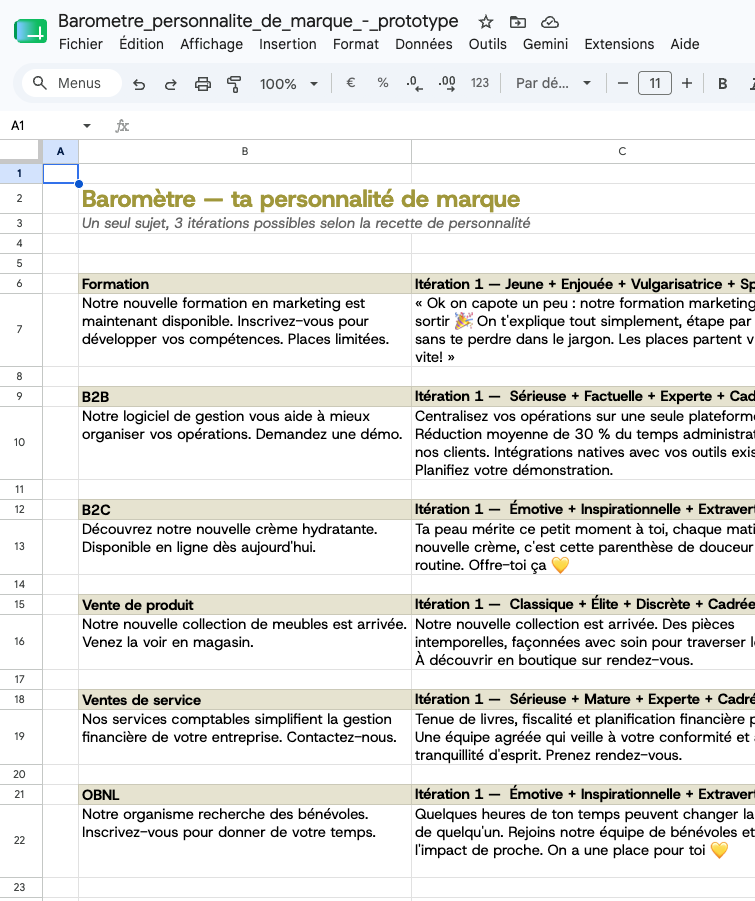Viewport: 755px width, 901px height.
Task: Click the A1 name box
Action: point(40,126)
